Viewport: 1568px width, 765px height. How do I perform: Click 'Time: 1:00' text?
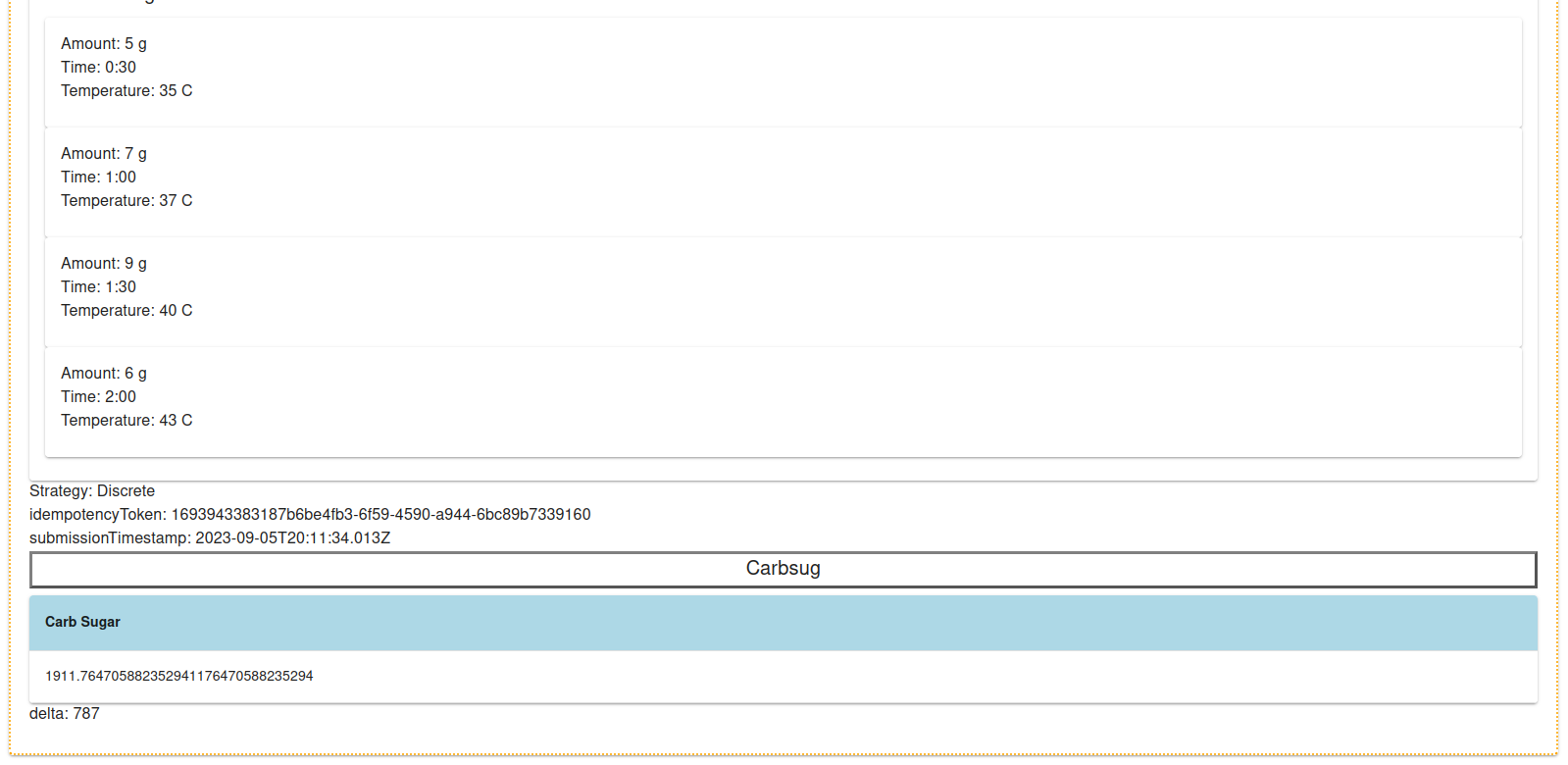point(98,177)
